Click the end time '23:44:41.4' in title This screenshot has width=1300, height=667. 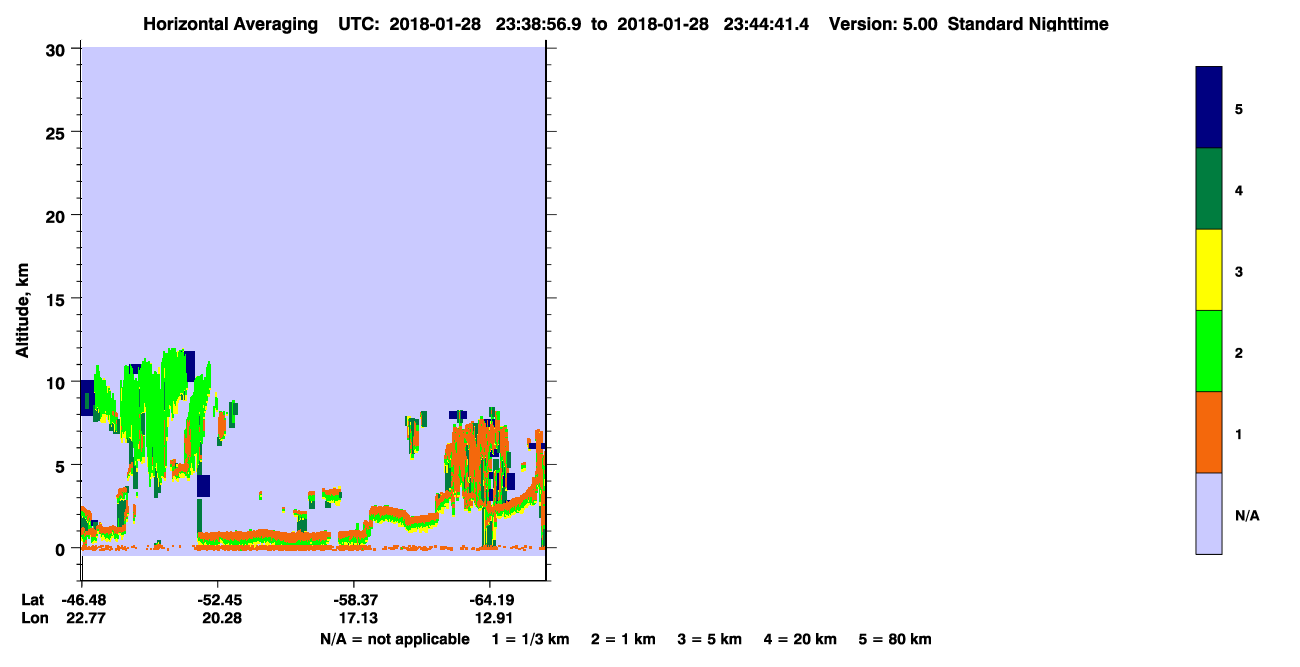[x=767, y=24]
